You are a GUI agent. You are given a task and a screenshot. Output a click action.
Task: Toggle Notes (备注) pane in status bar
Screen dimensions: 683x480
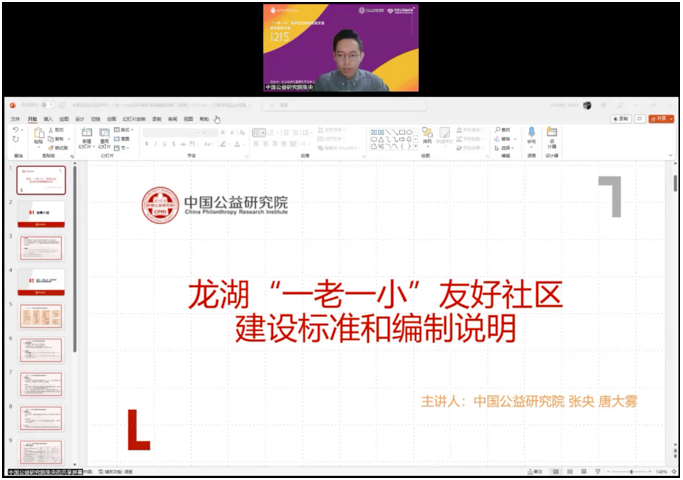[x=535, y=472]
